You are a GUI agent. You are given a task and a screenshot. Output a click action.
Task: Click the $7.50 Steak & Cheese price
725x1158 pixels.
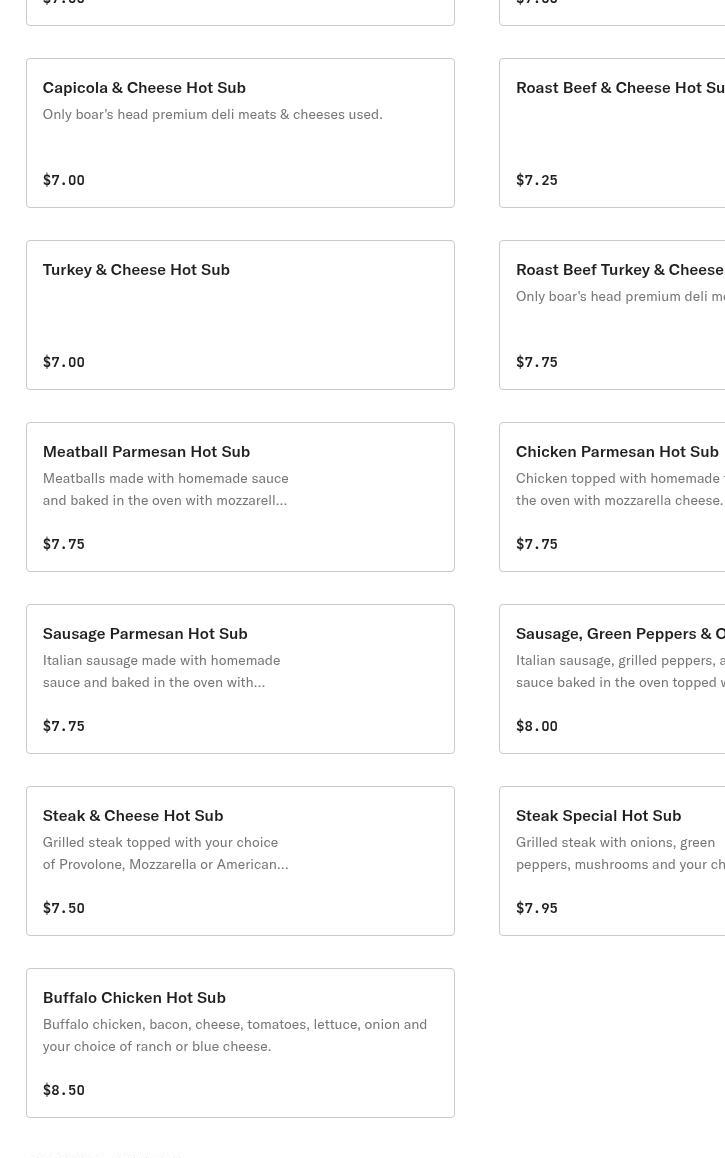coord(64,908)
